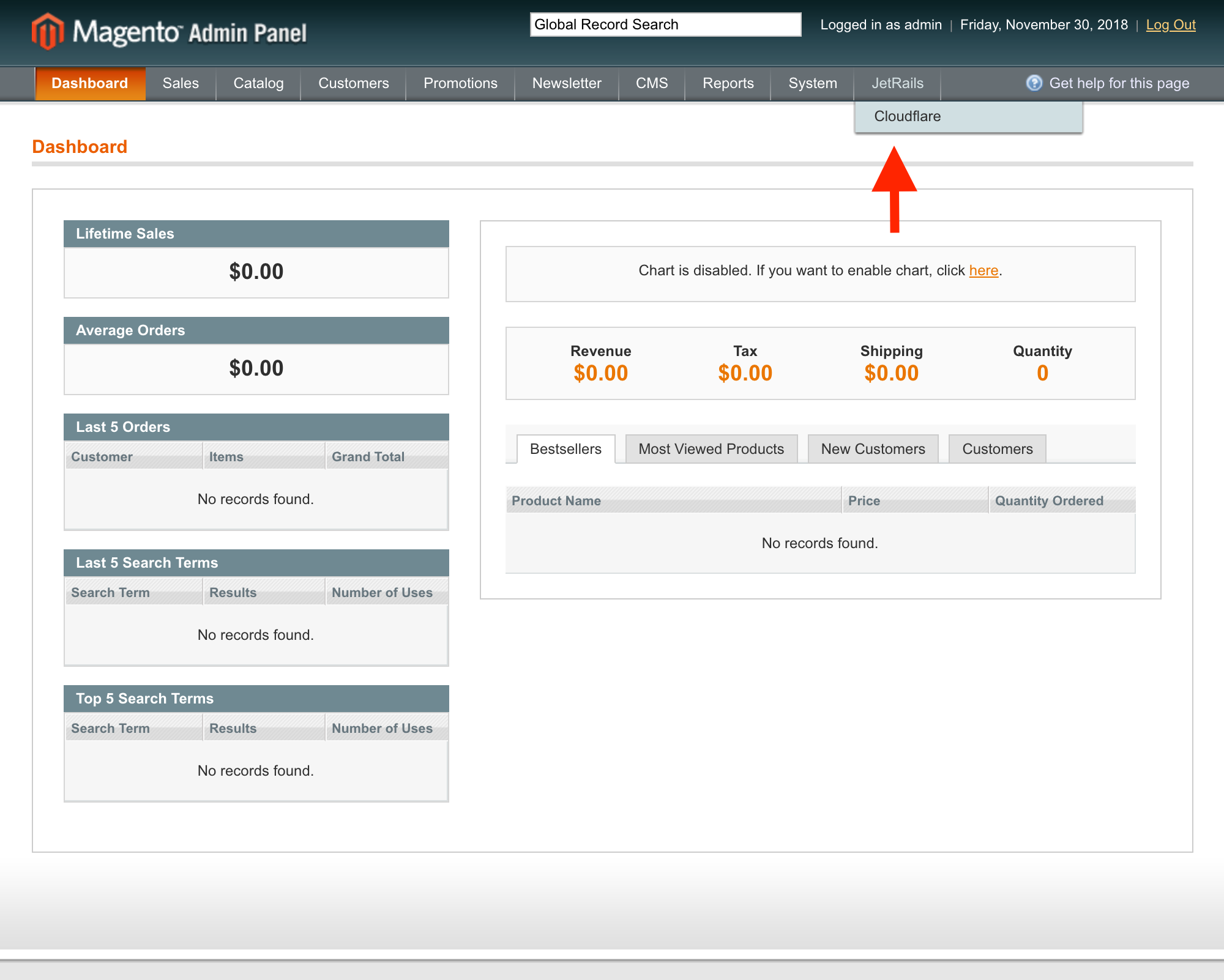Switch to the New Customers tab
The height and width of the screenshot is (980, 1224).
[x=873, y=449]
